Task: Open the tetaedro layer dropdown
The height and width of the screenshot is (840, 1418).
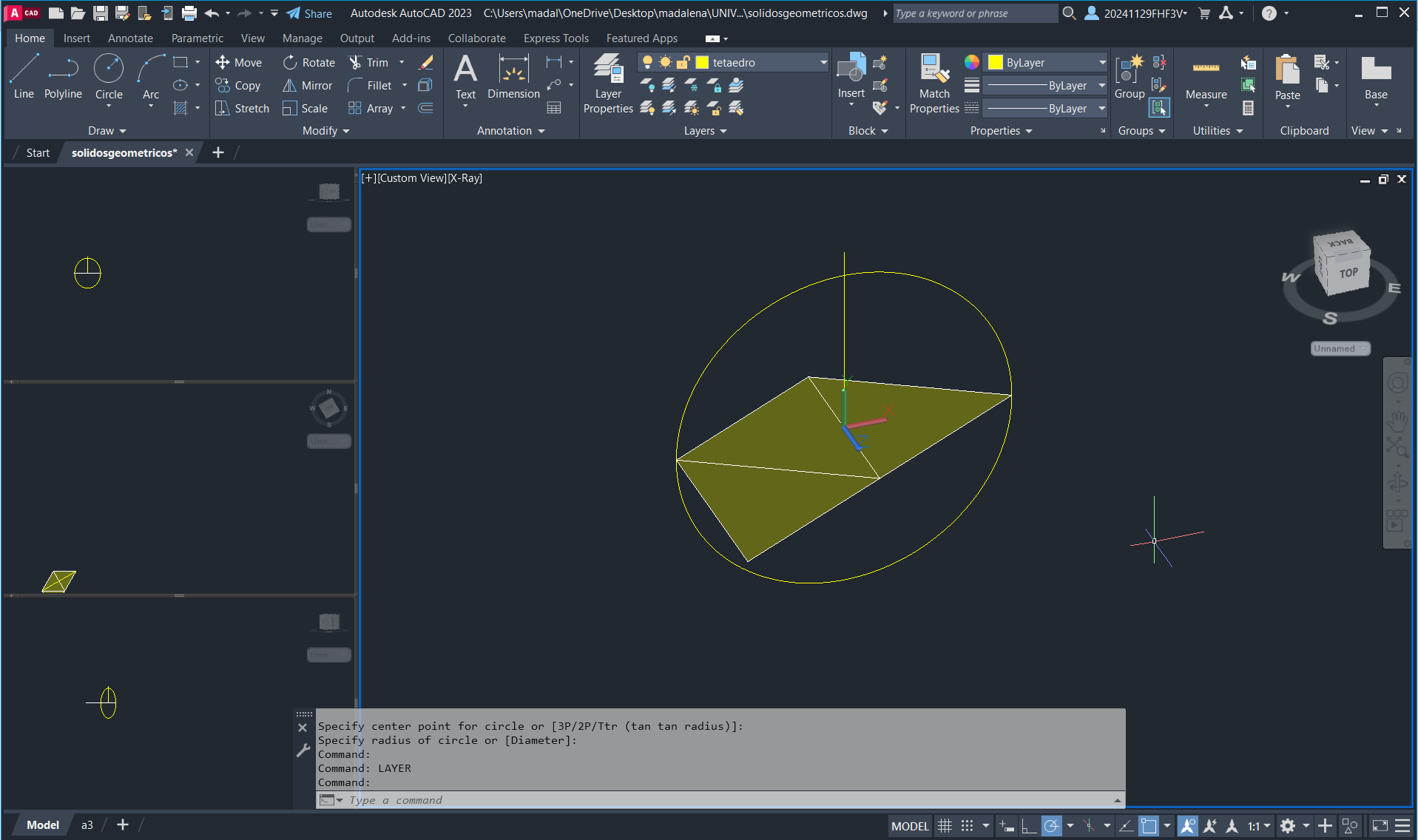Action: (x=823, y=63)
